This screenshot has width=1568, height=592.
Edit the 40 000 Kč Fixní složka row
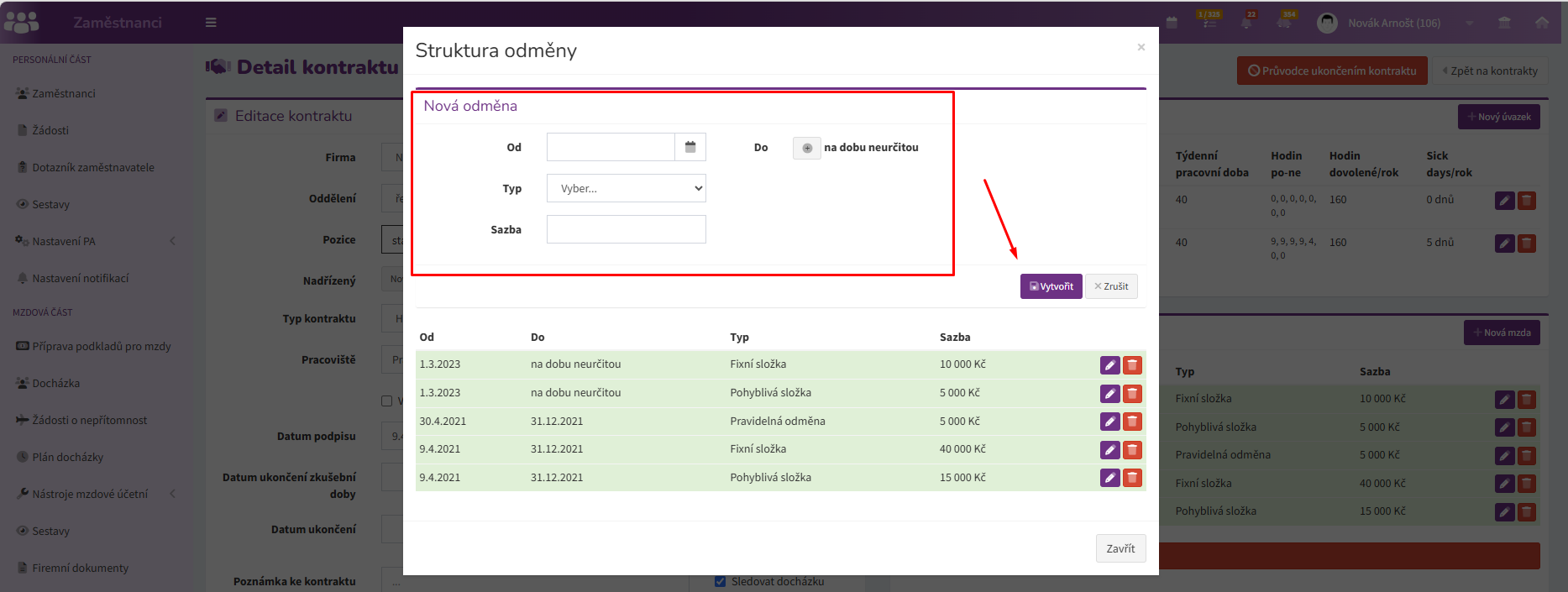(1110, 450)
